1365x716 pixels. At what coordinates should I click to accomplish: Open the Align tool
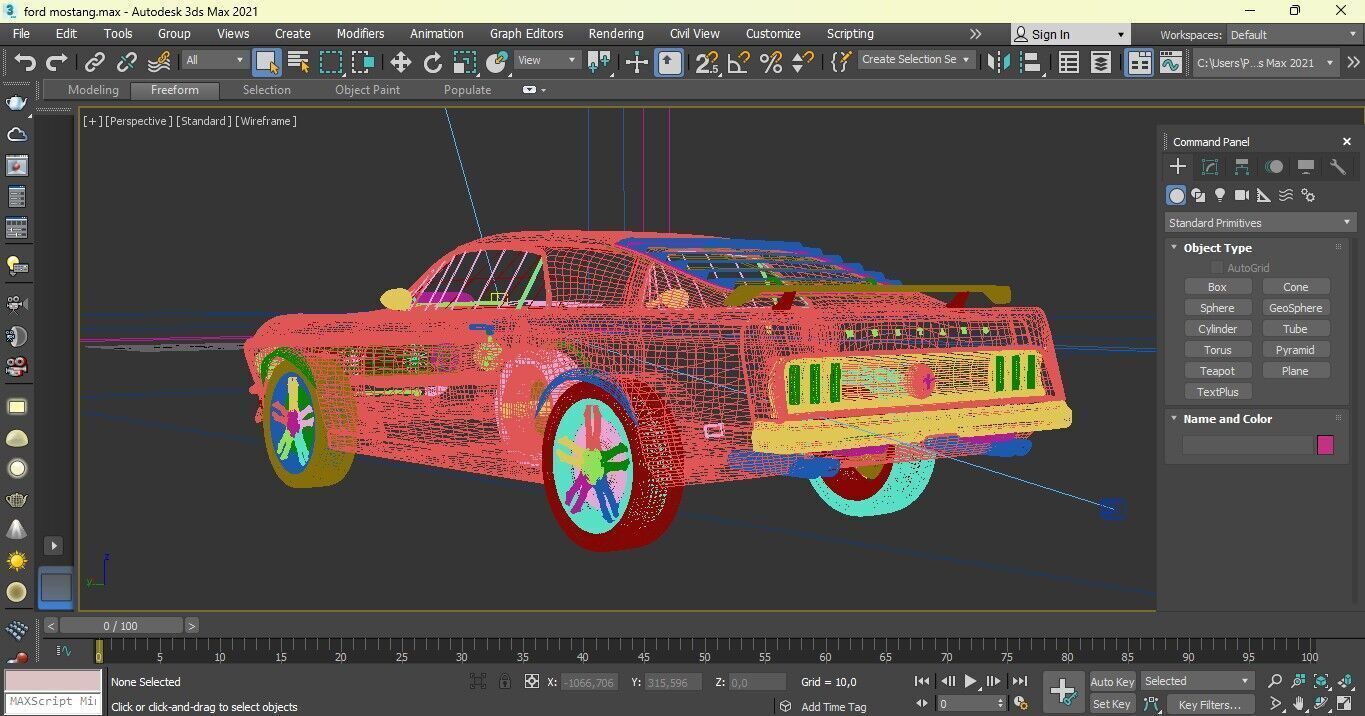pyautogui.click(x=1031, y=62)
